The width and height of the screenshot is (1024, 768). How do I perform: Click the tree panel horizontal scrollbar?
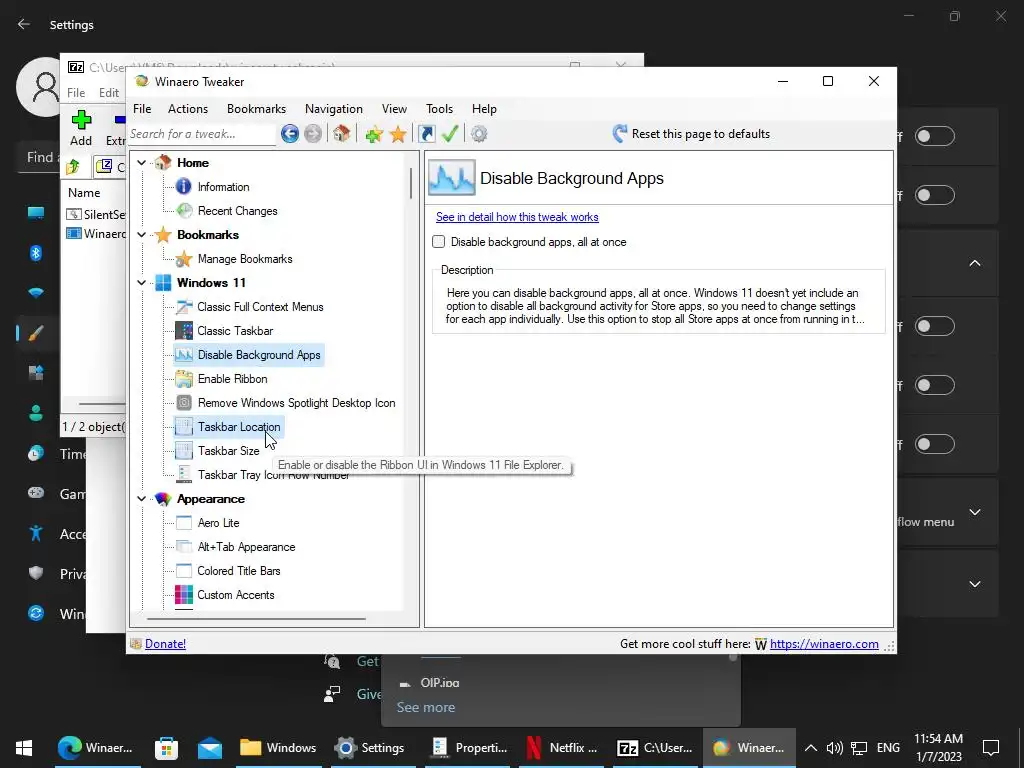[x=257, y=618]
